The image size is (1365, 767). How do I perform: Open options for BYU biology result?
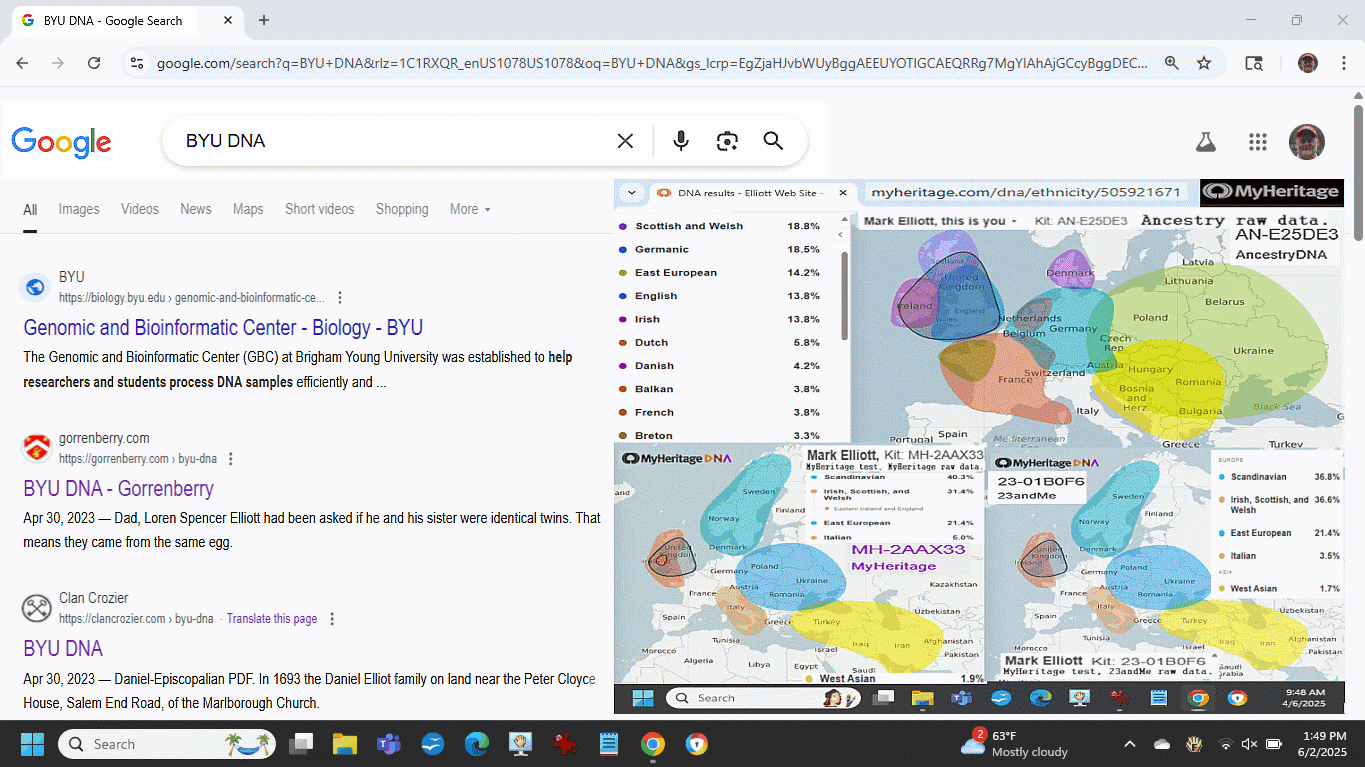click(340, 298)
